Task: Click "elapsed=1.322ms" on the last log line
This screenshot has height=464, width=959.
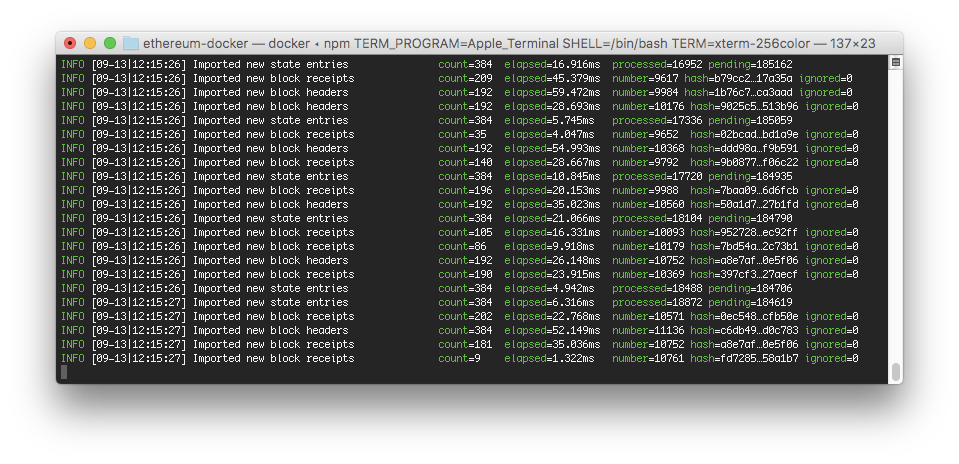Action: coord(549,358)
